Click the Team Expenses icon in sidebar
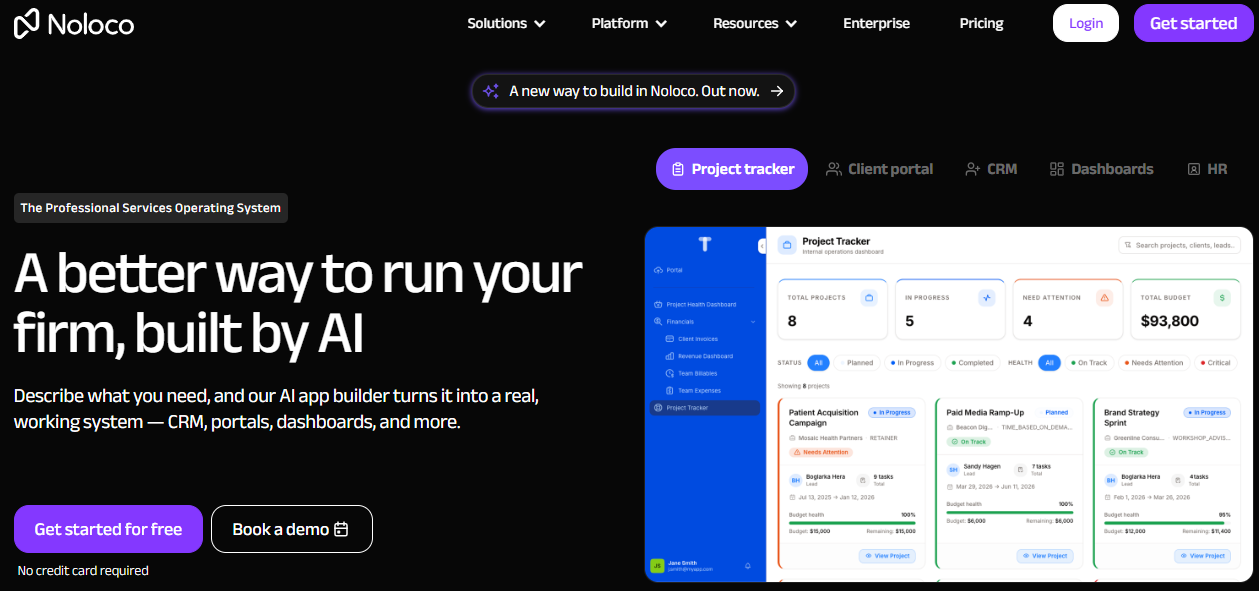This screenshot has width=1259, height=591. (x=669, y=390)
